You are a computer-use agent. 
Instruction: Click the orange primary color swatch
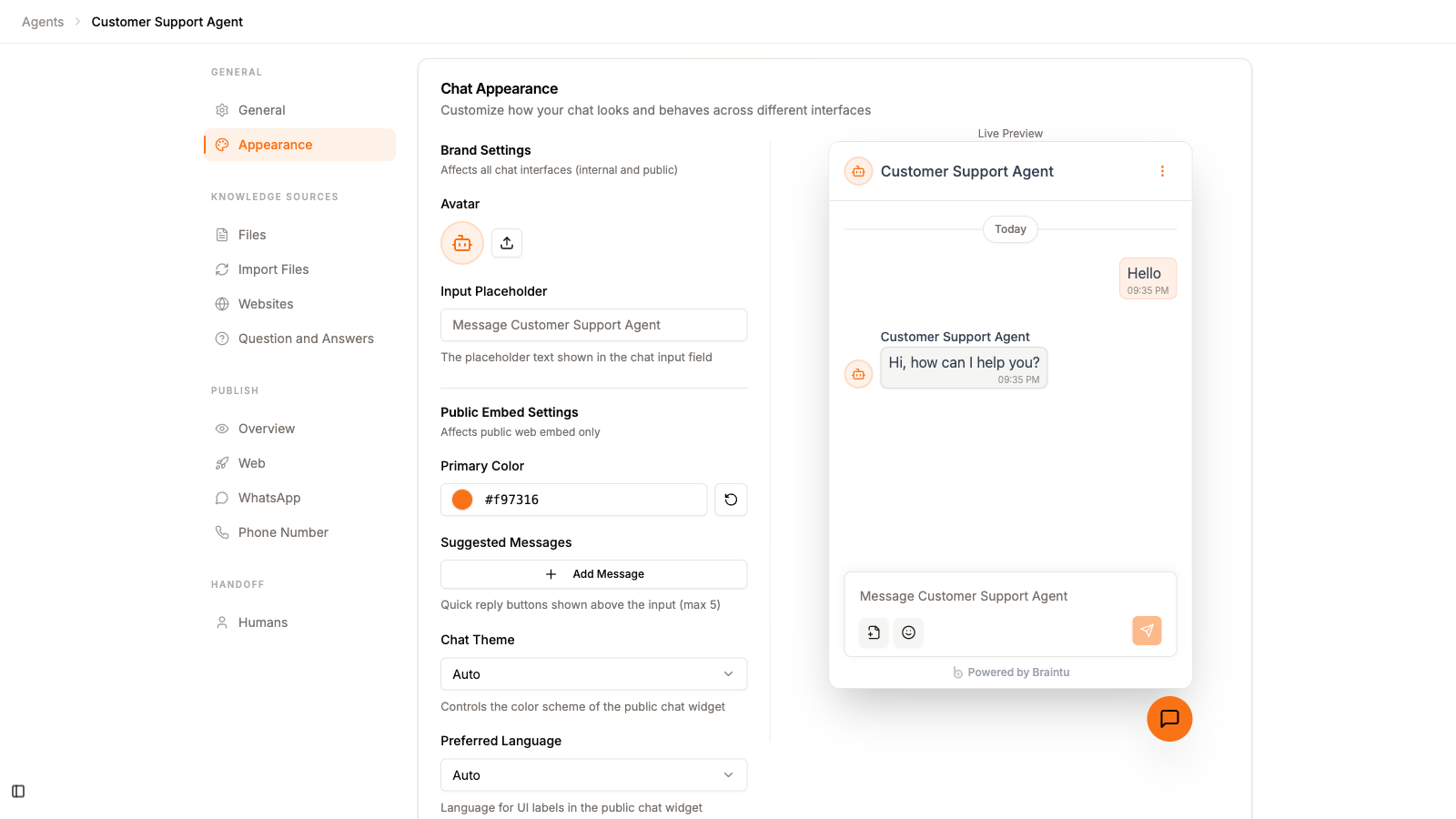click(462, 499)
